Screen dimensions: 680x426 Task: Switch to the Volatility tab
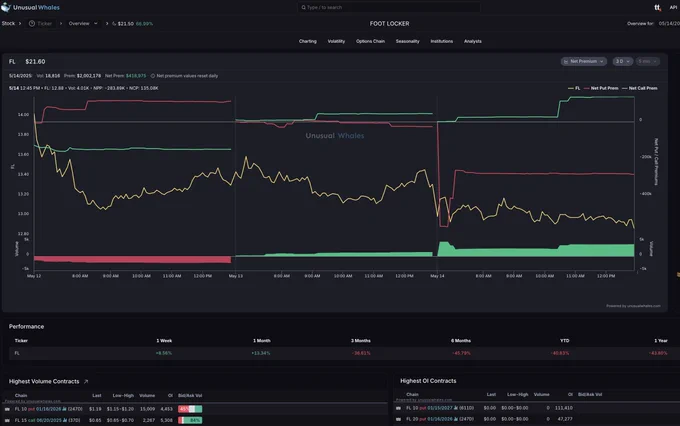pos(336,41)
